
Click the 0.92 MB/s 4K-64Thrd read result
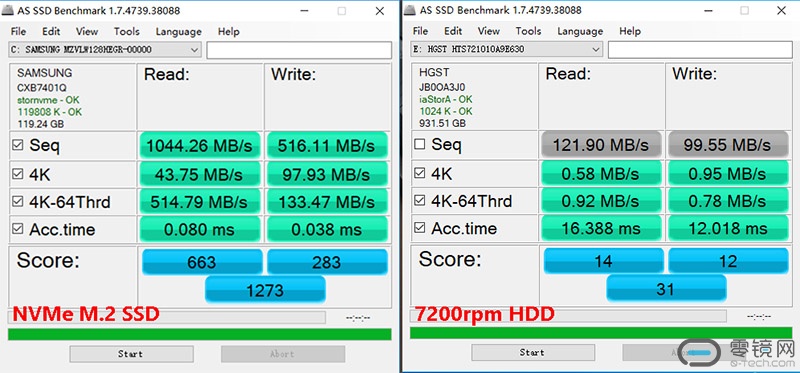click(x=601, y=201)
